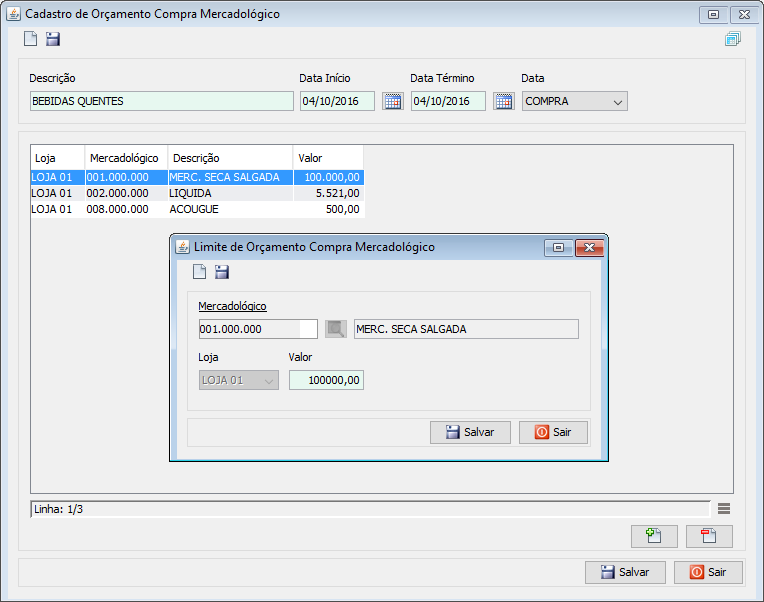764x602 pixels.
Task: Click New document icon in main window toolbar
Action: 30,38
